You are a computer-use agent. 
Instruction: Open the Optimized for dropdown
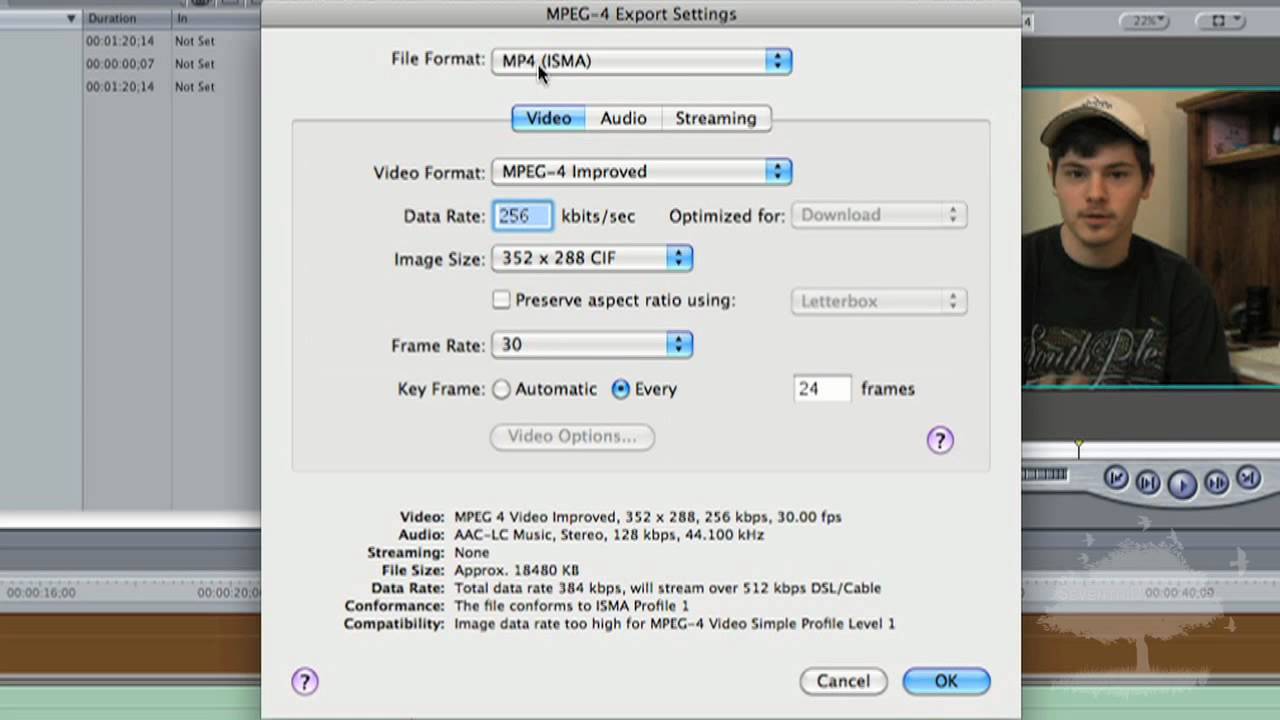[879, 215]
